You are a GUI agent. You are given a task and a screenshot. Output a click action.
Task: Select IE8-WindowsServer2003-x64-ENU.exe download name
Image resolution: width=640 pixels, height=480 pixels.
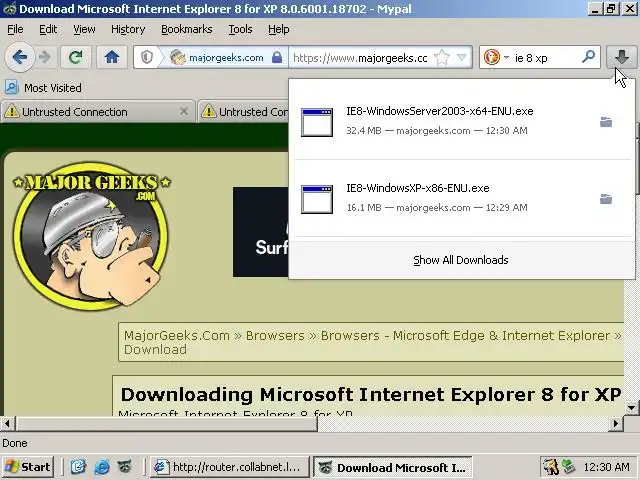(x=440, y=111)
